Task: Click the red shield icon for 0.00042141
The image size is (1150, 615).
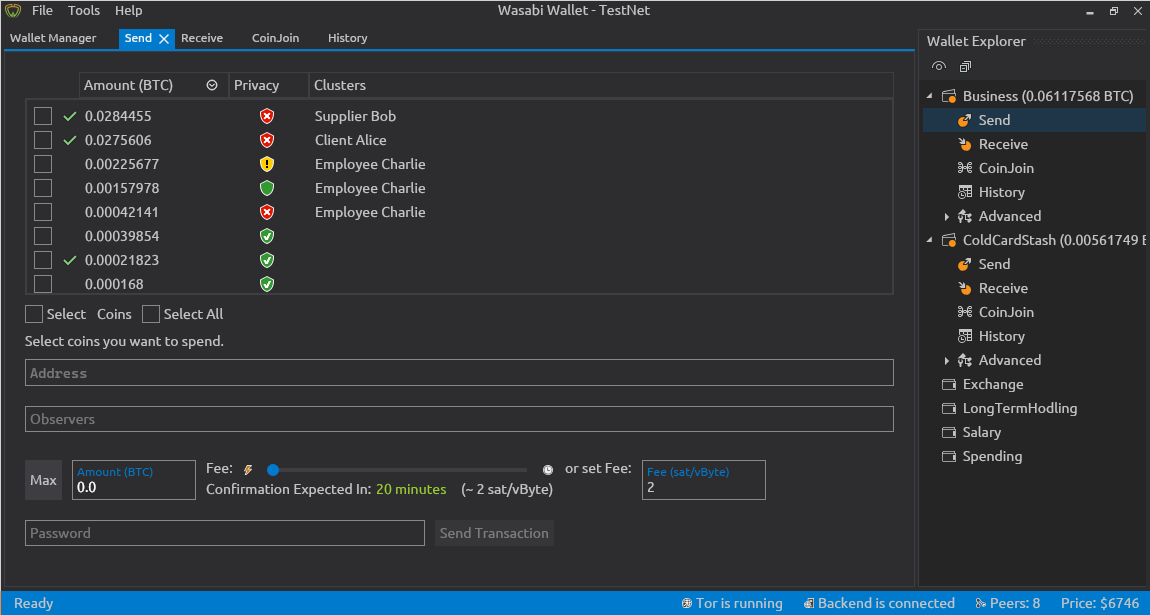Action: (x=267, y=212)
